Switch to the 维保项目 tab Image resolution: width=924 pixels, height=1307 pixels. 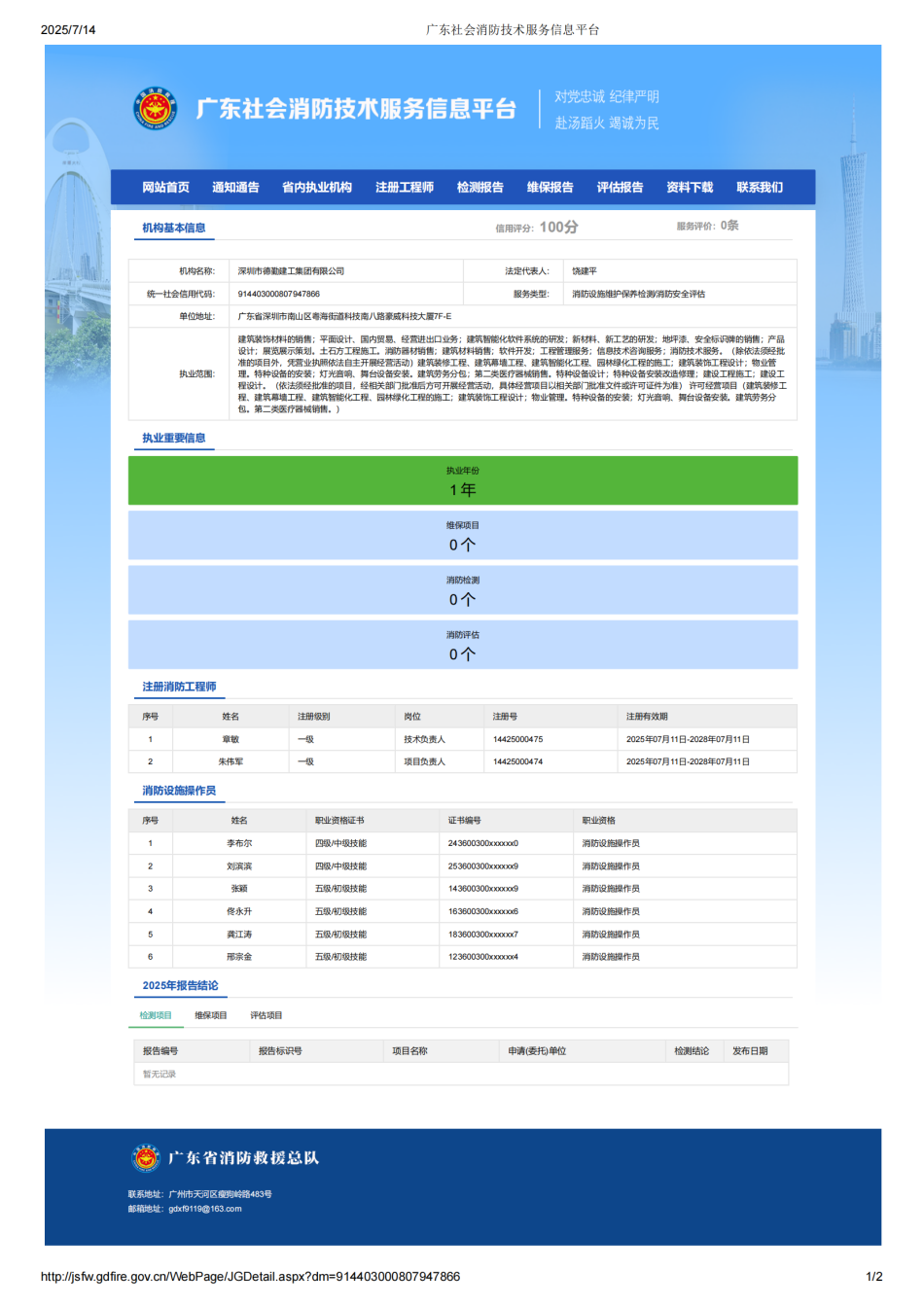tap(211, 1015)
